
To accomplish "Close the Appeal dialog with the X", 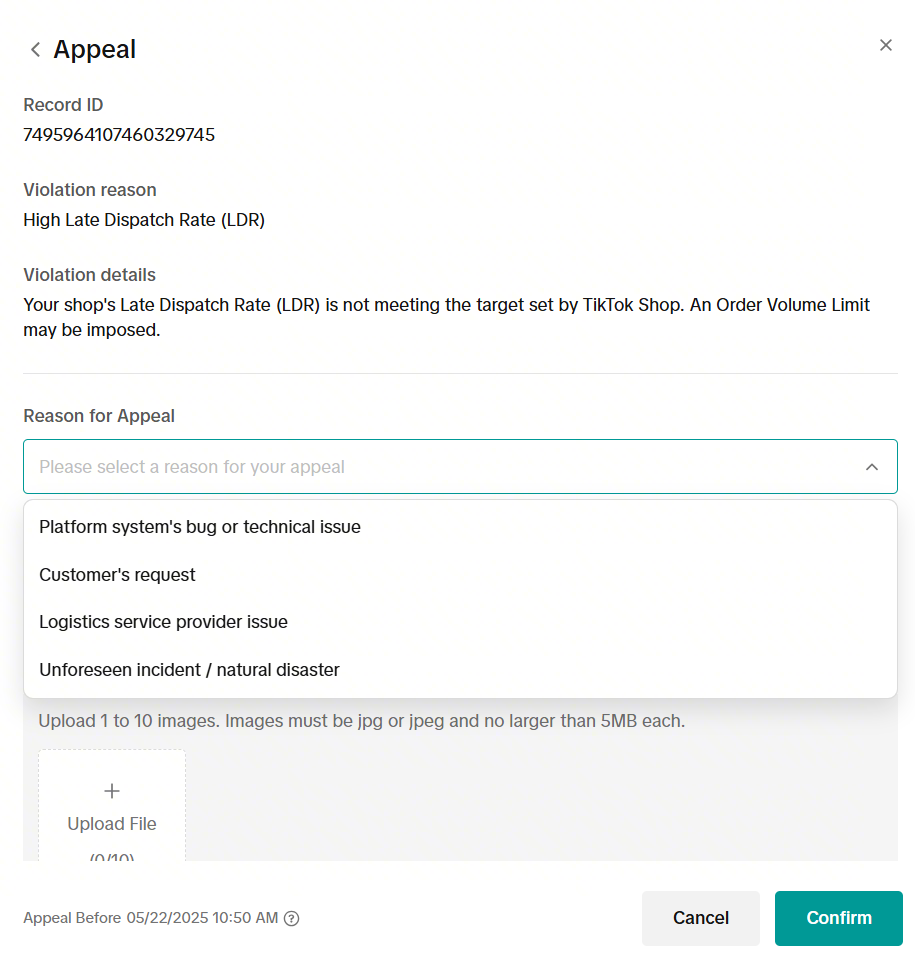I will tap(885, 45).
